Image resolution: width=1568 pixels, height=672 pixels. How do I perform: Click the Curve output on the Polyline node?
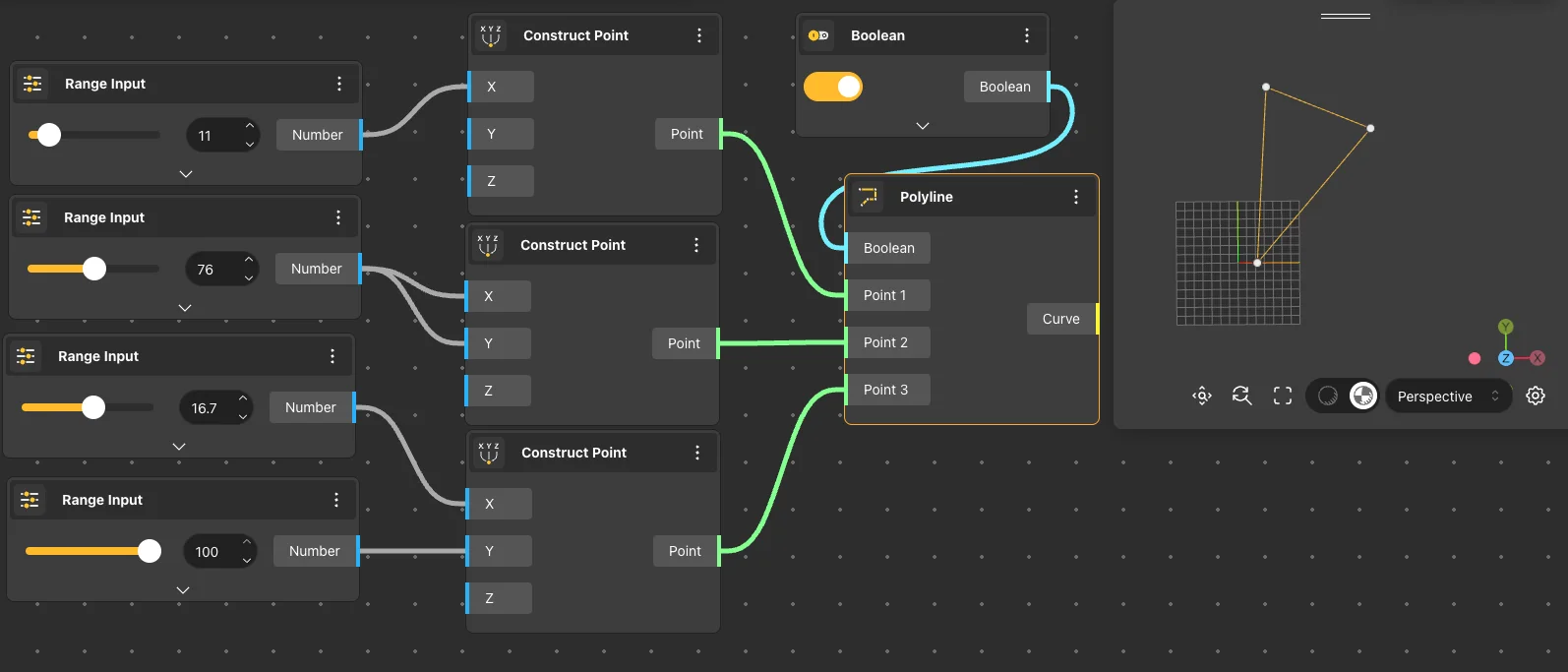pos(1061,319)
